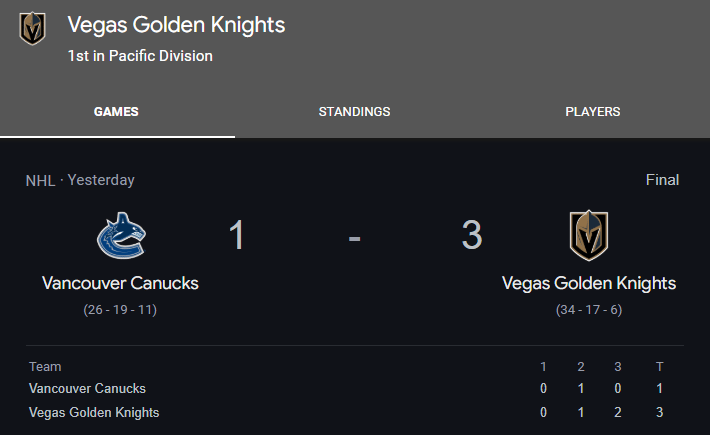
Task: Click the Vancouver Canucks orca logo
Action: 121,235
